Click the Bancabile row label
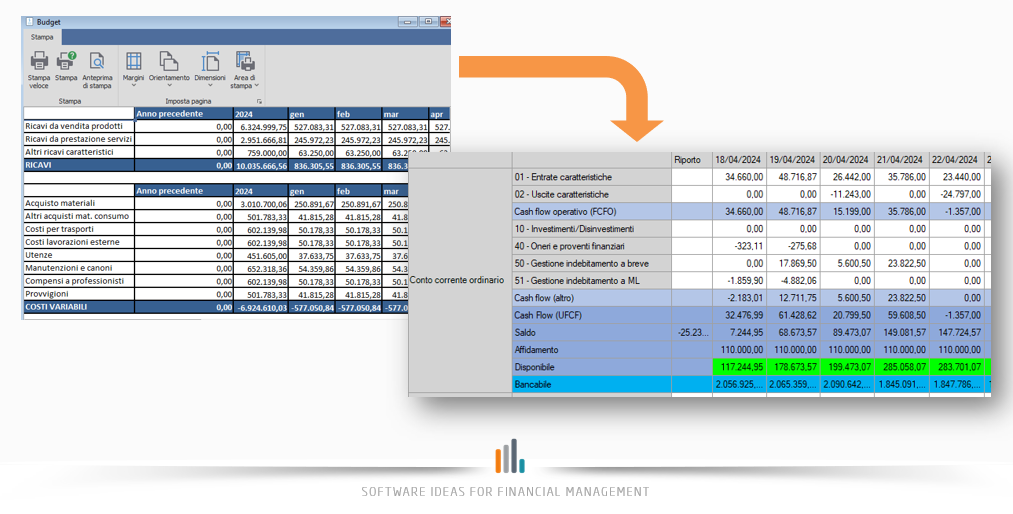Image resolution: width=1013 pixels, height=514 pixels. (x=591, y=385)
